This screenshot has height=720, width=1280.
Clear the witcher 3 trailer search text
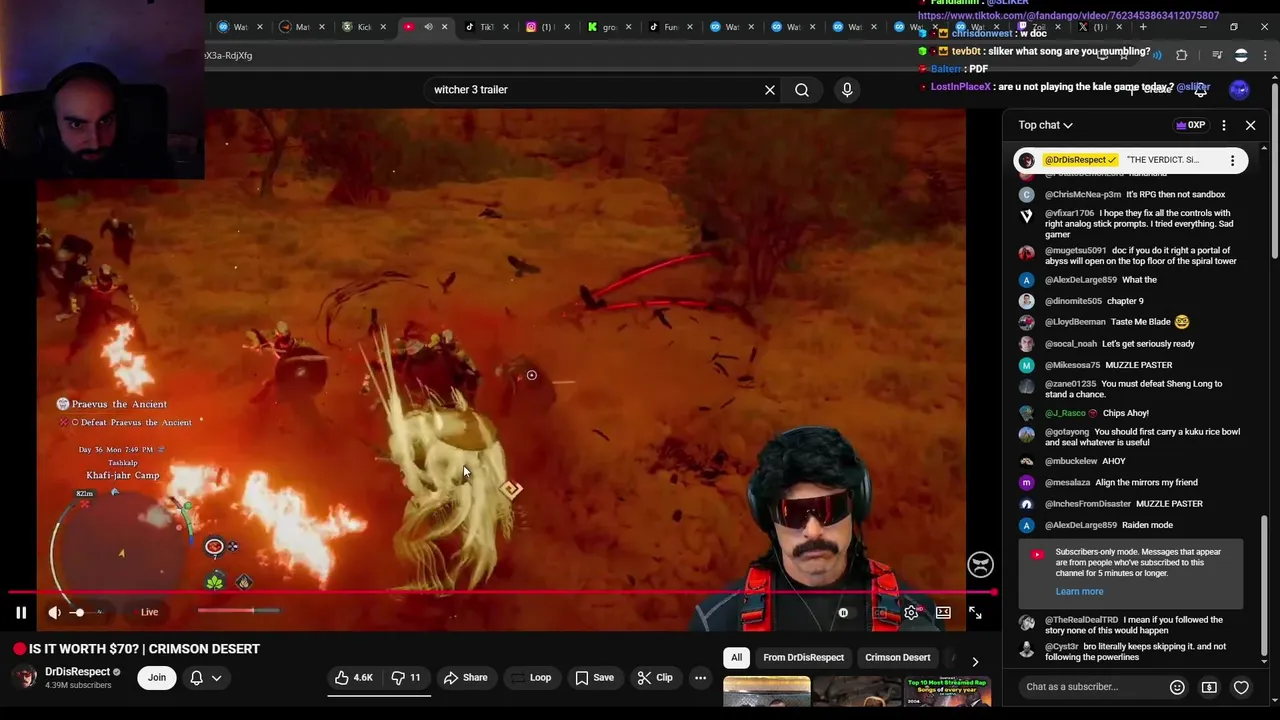[770, 90]
